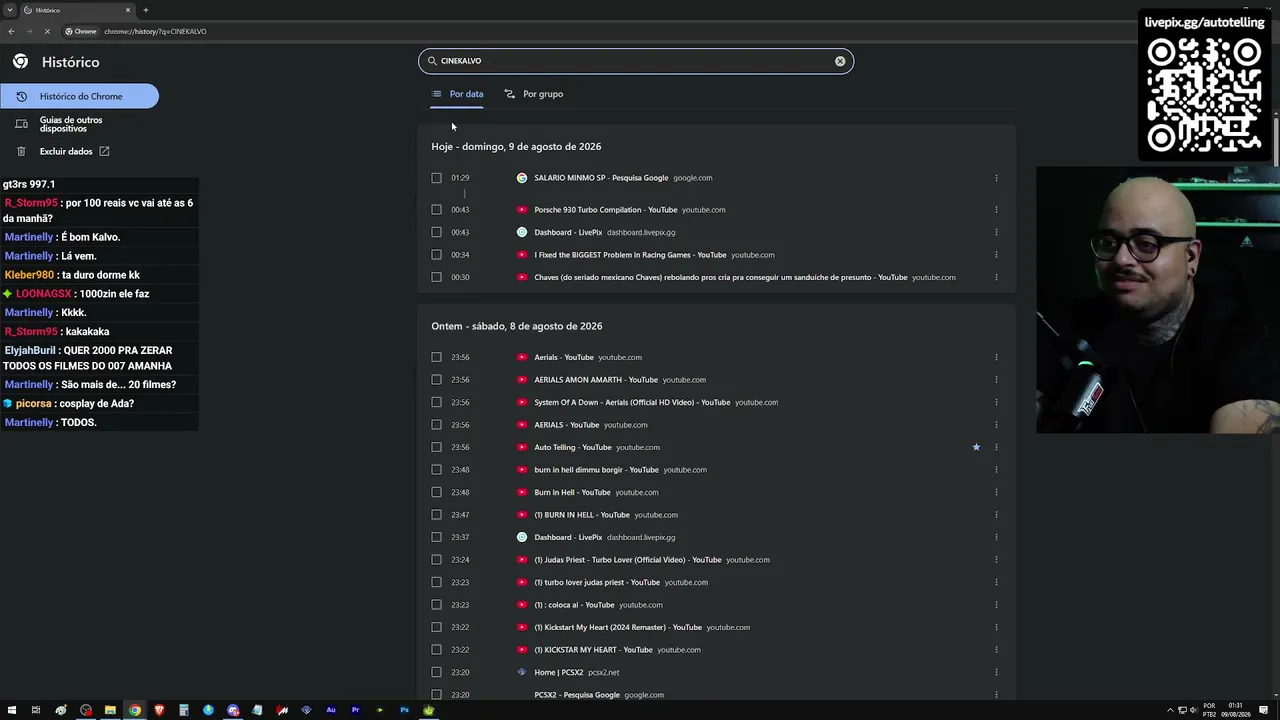Check the (1) BURN IN HELL entry box
Screen dimensions: 1280x720
click(x=436, y=515)
